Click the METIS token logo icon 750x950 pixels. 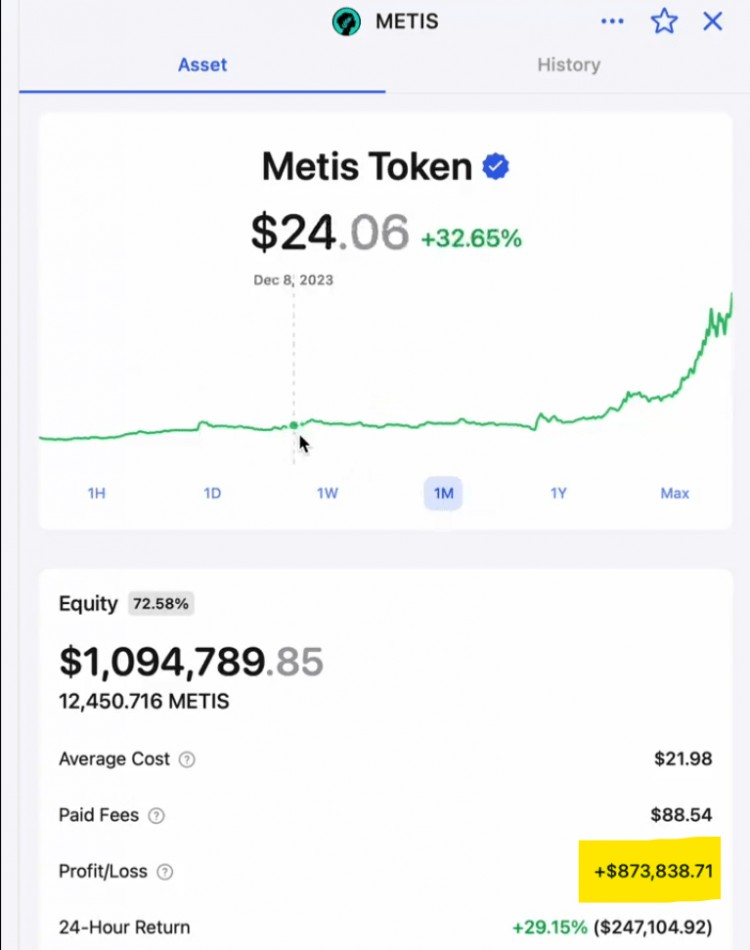coord(347,21)
